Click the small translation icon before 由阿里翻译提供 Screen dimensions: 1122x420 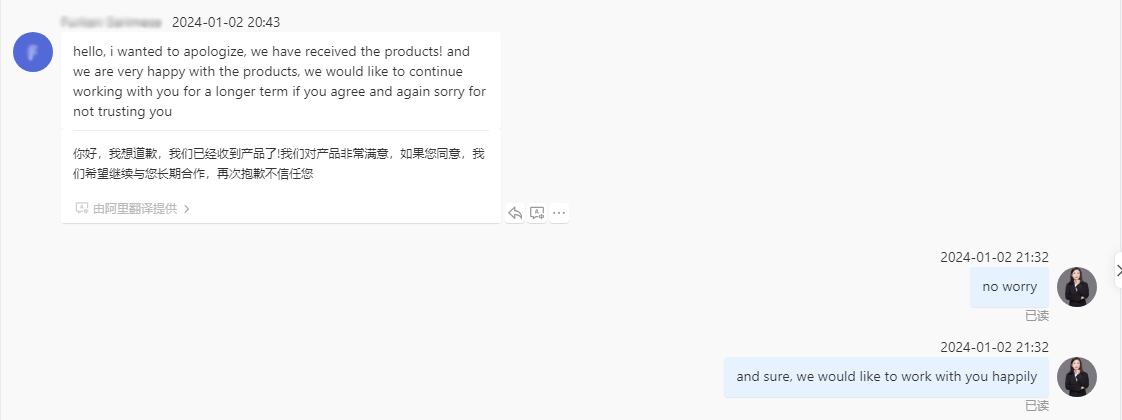tap(82, 209)
